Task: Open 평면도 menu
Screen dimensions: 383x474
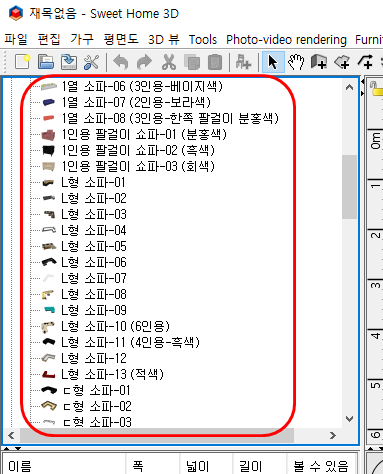Action: tap(121, 40)
